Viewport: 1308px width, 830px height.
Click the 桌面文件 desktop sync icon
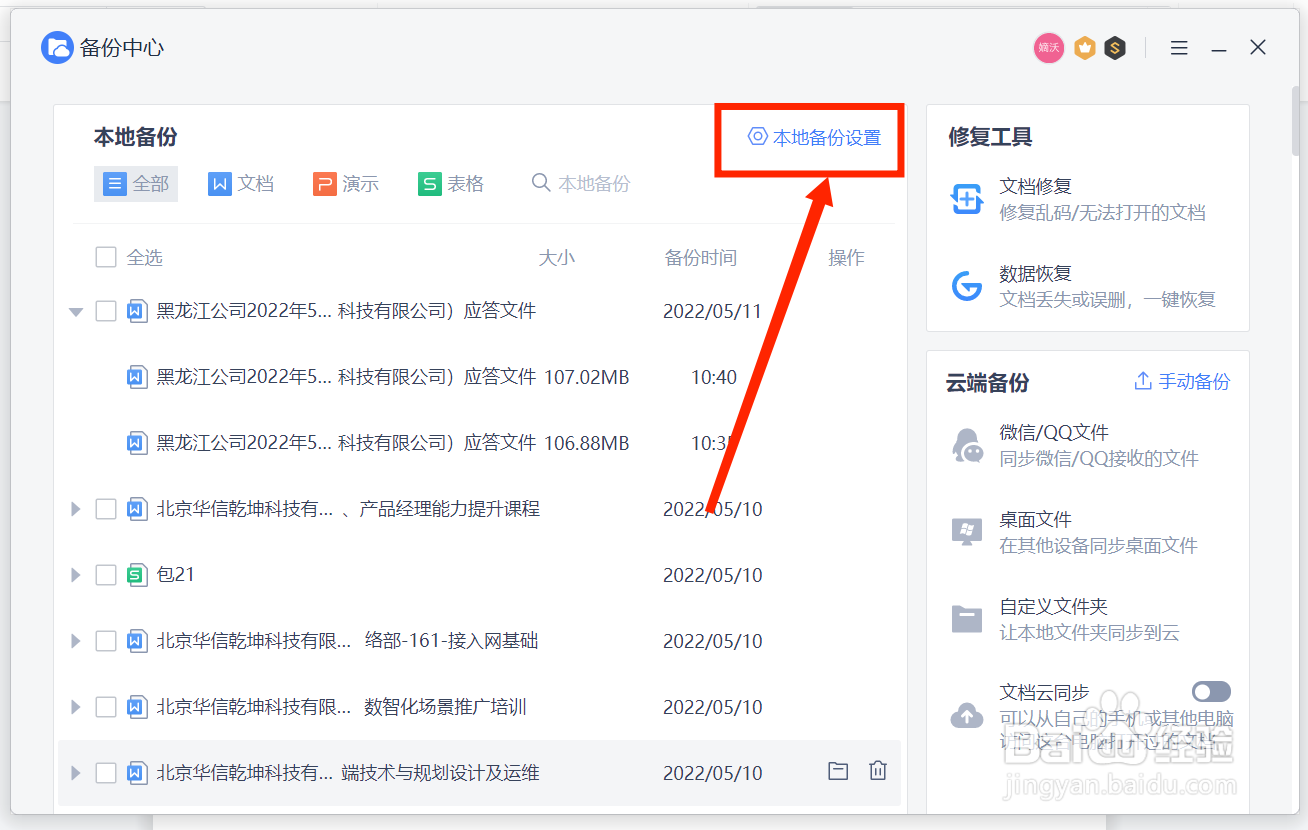(x=966, y=531)
